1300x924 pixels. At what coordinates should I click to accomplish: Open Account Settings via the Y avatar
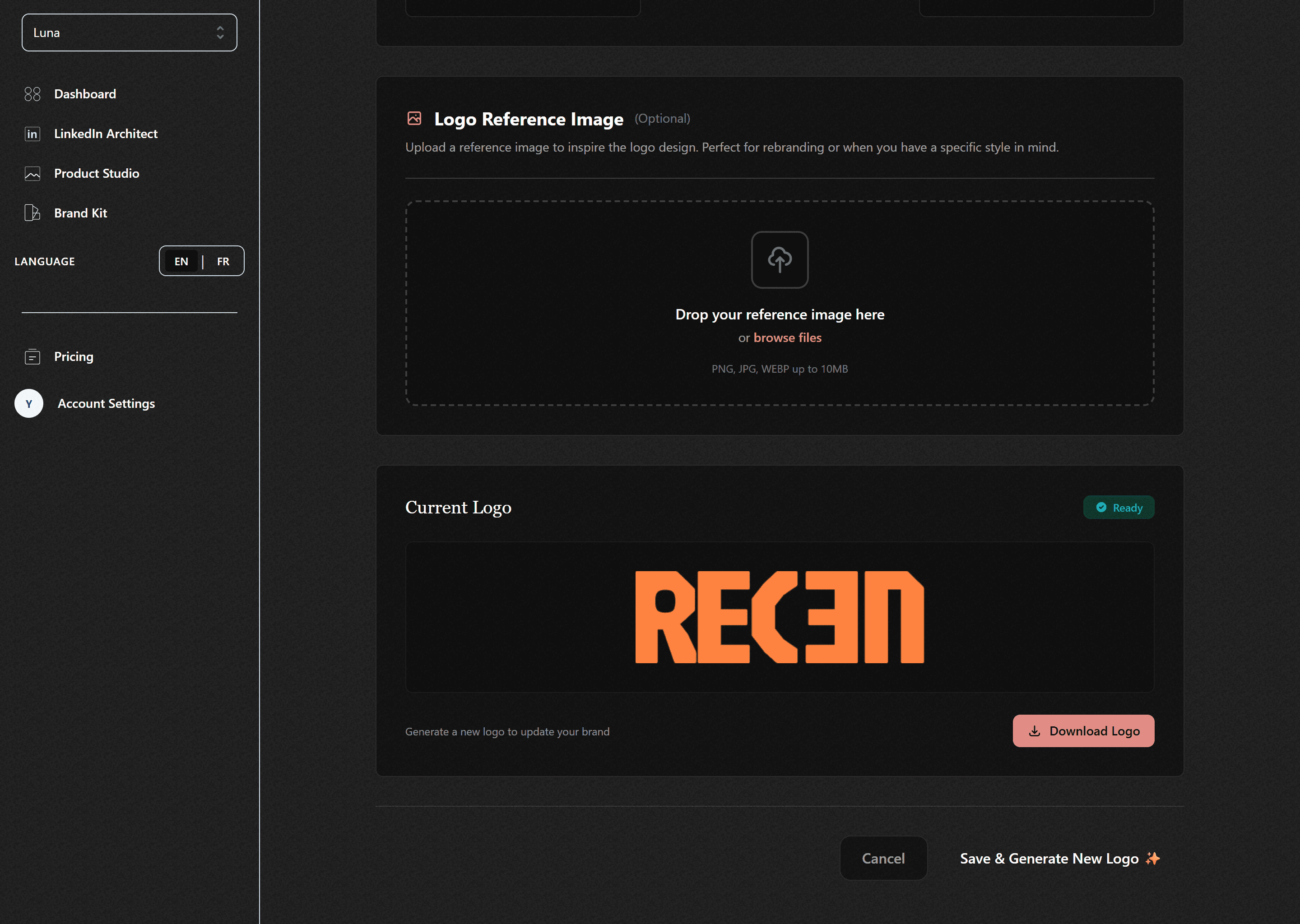pyautogui.click(x=28, y=403)
